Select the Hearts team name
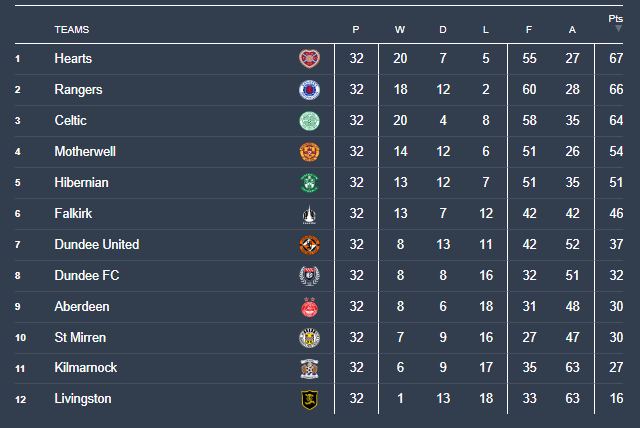 (73, 59)
